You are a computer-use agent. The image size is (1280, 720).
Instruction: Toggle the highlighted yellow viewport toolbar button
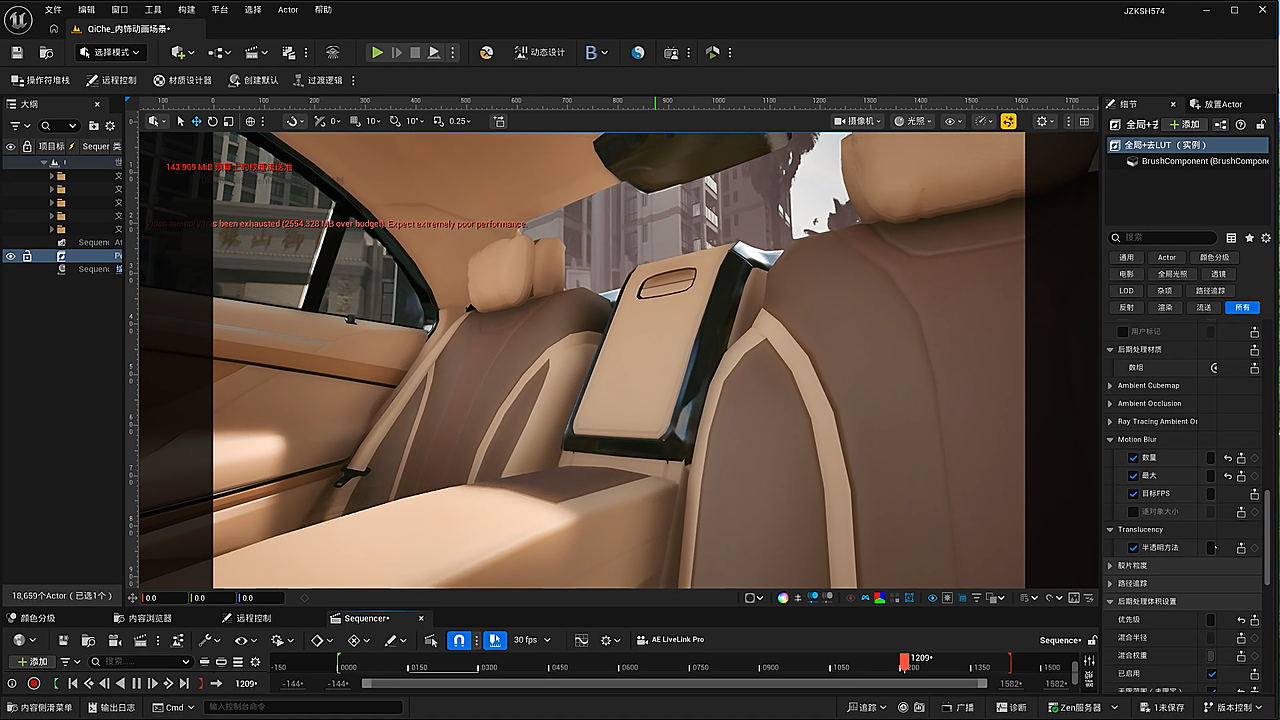[1008, 121]
